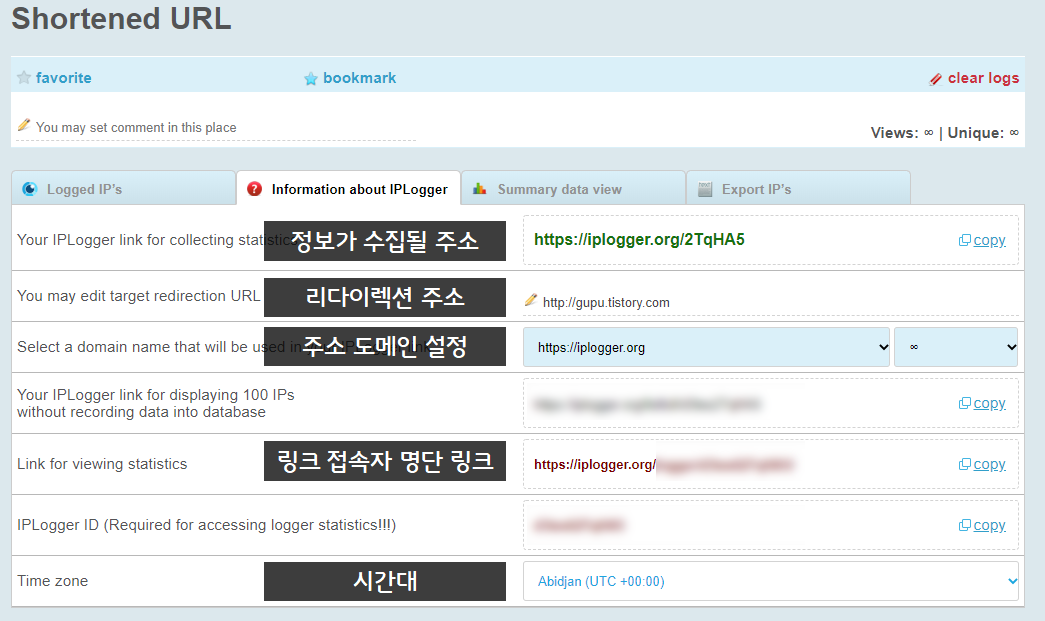Switch to the Logged IP's tab
The width and height of the screenshot is (1045, 621).
click(123, 189)
